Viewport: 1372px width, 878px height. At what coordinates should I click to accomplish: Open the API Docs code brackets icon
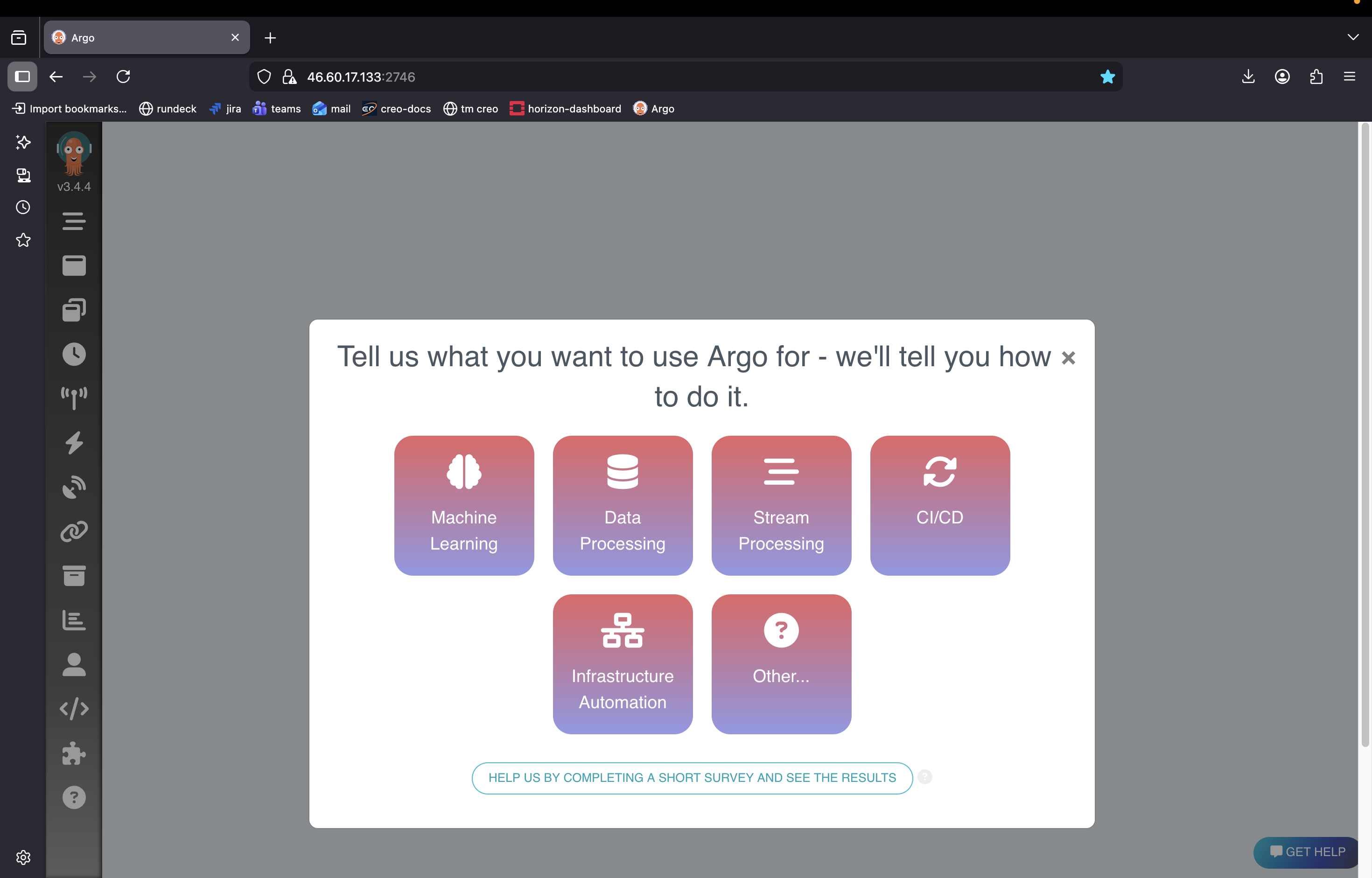pyautogui.click(x=74, y=709)
